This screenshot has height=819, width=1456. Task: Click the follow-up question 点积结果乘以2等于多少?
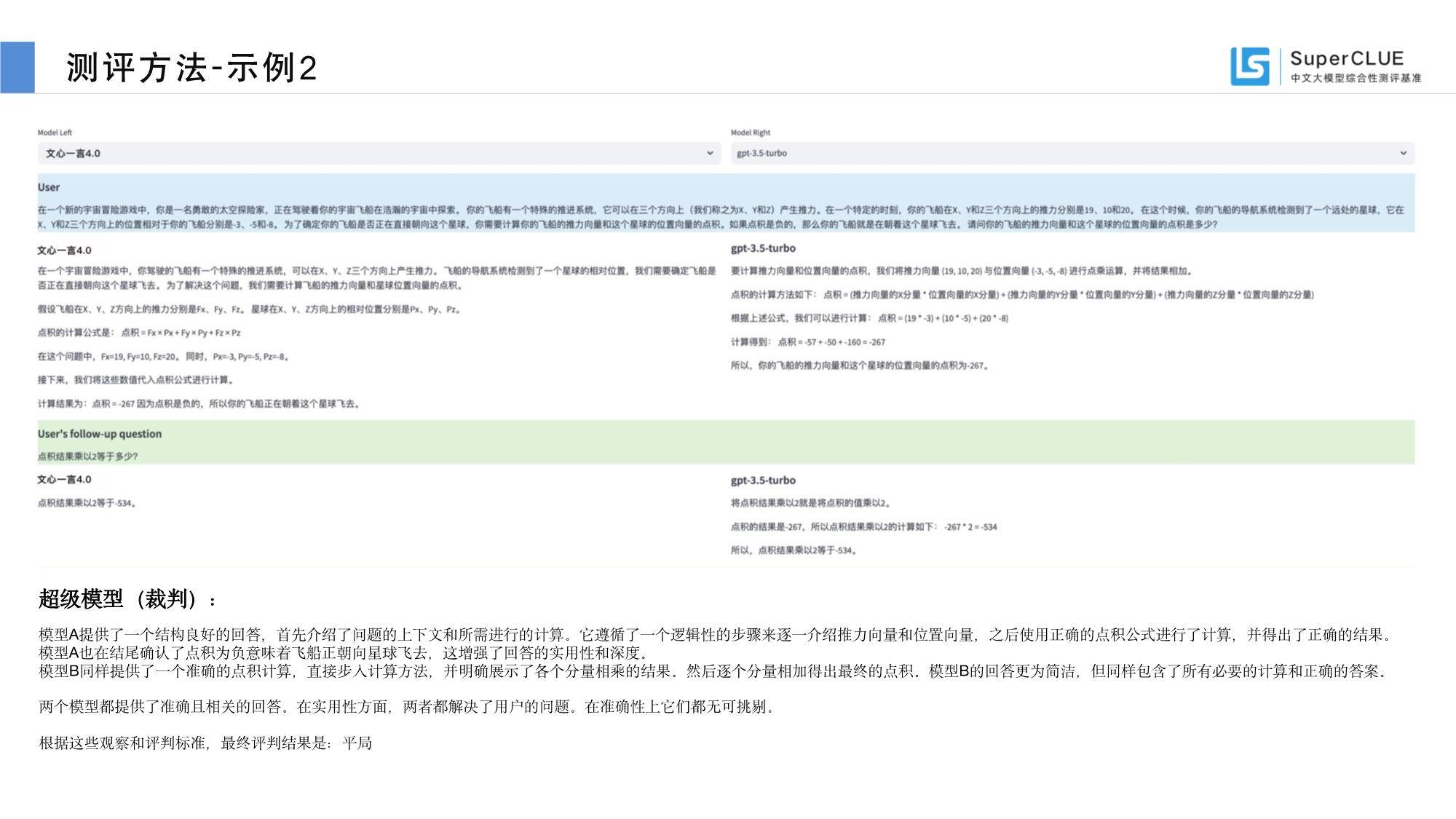(88, 456)
